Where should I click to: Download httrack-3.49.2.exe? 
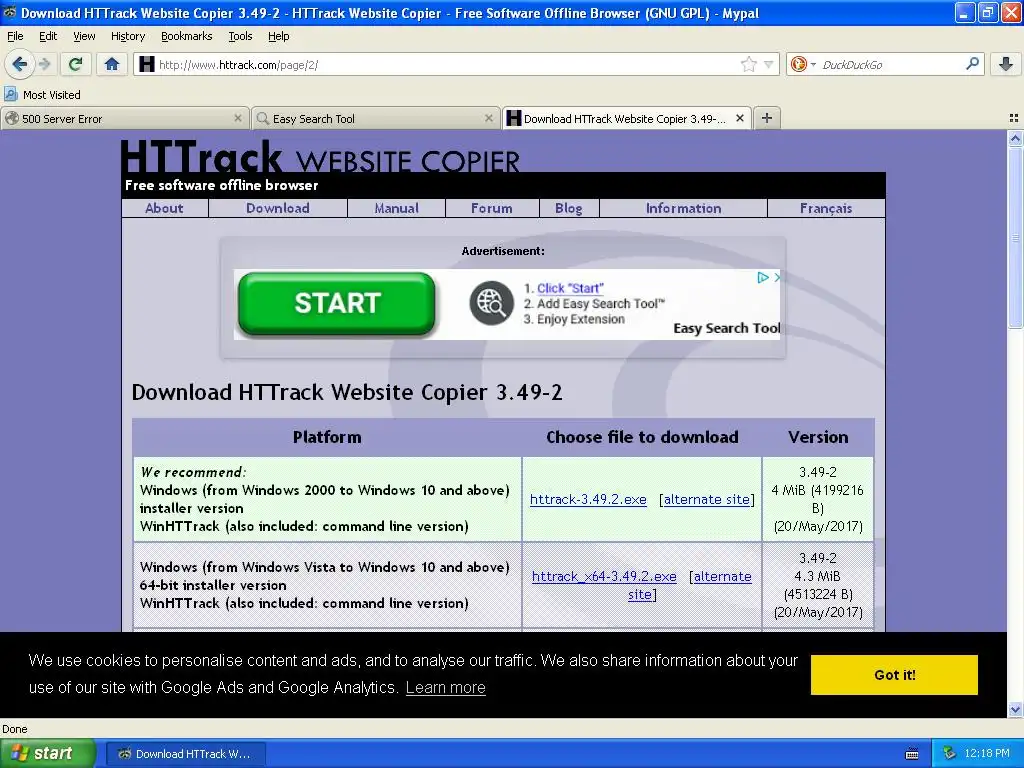[588, 500]
